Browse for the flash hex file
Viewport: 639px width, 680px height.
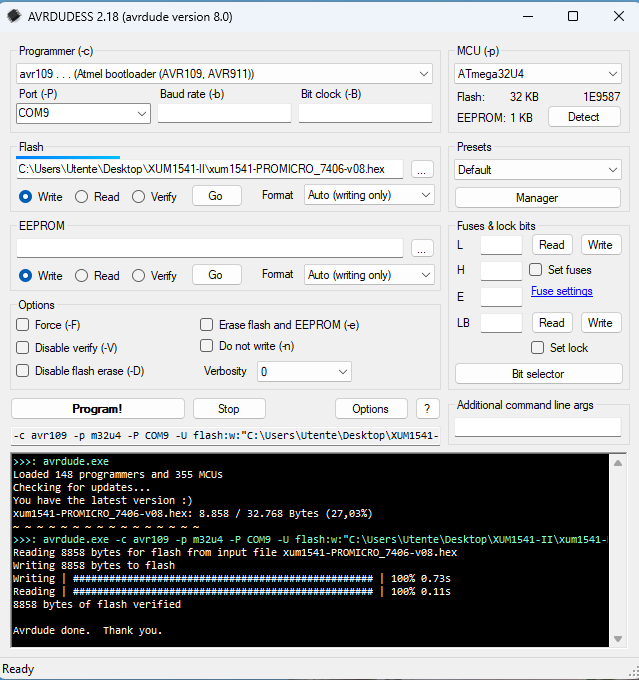(x=422, y=170)
